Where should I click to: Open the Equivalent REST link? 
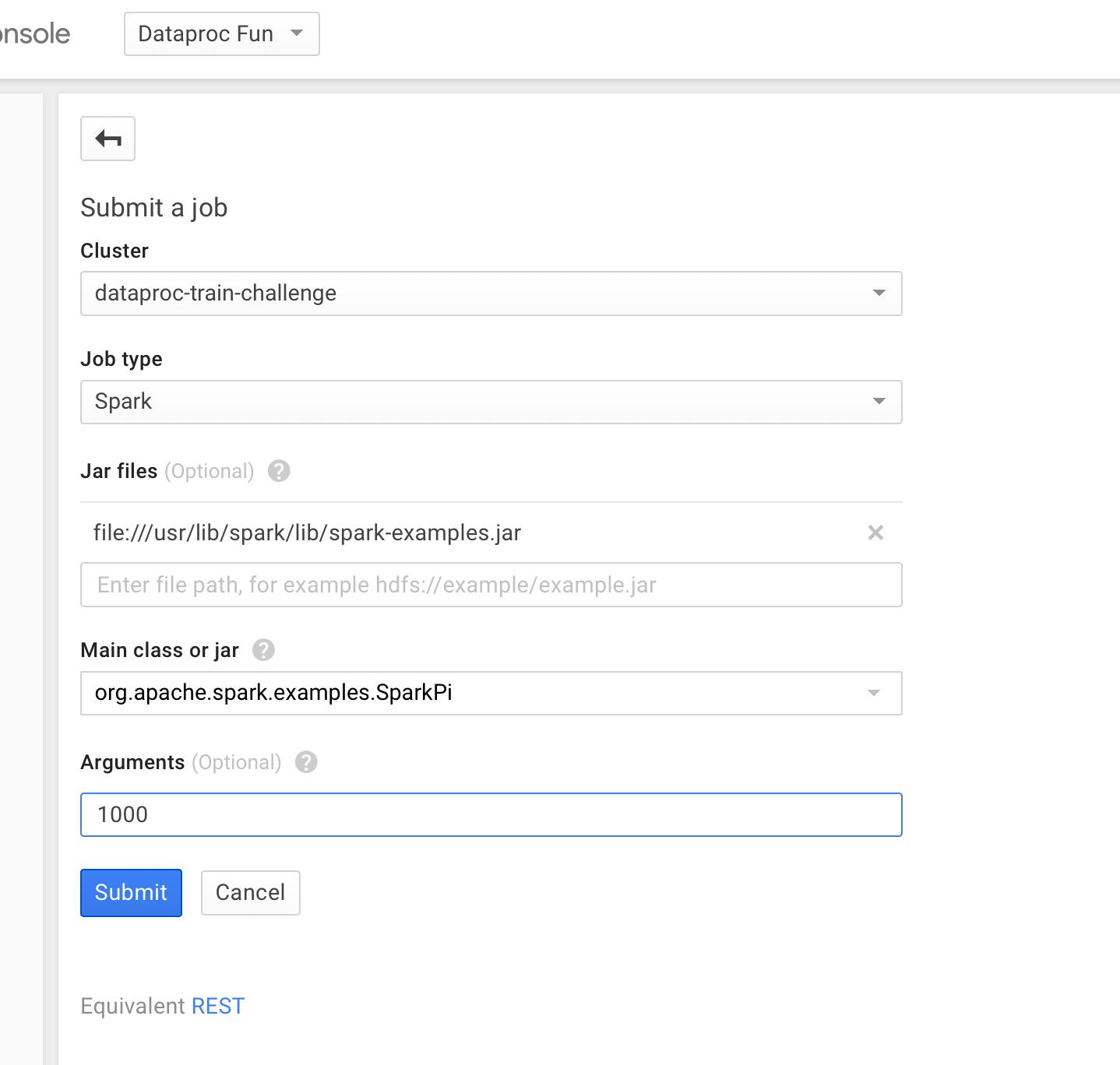218,1006
